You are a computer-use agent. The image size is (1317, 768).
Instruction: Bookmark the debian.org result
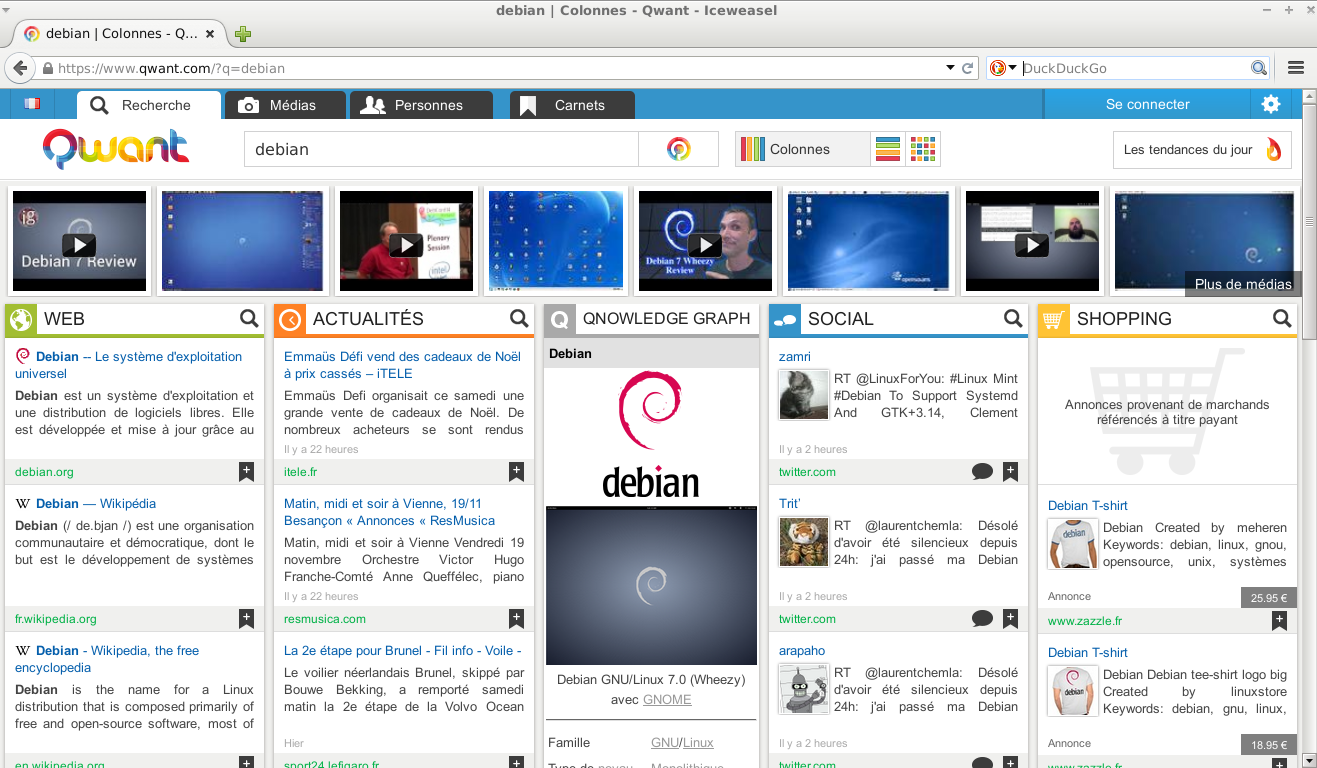click(246, 472)
